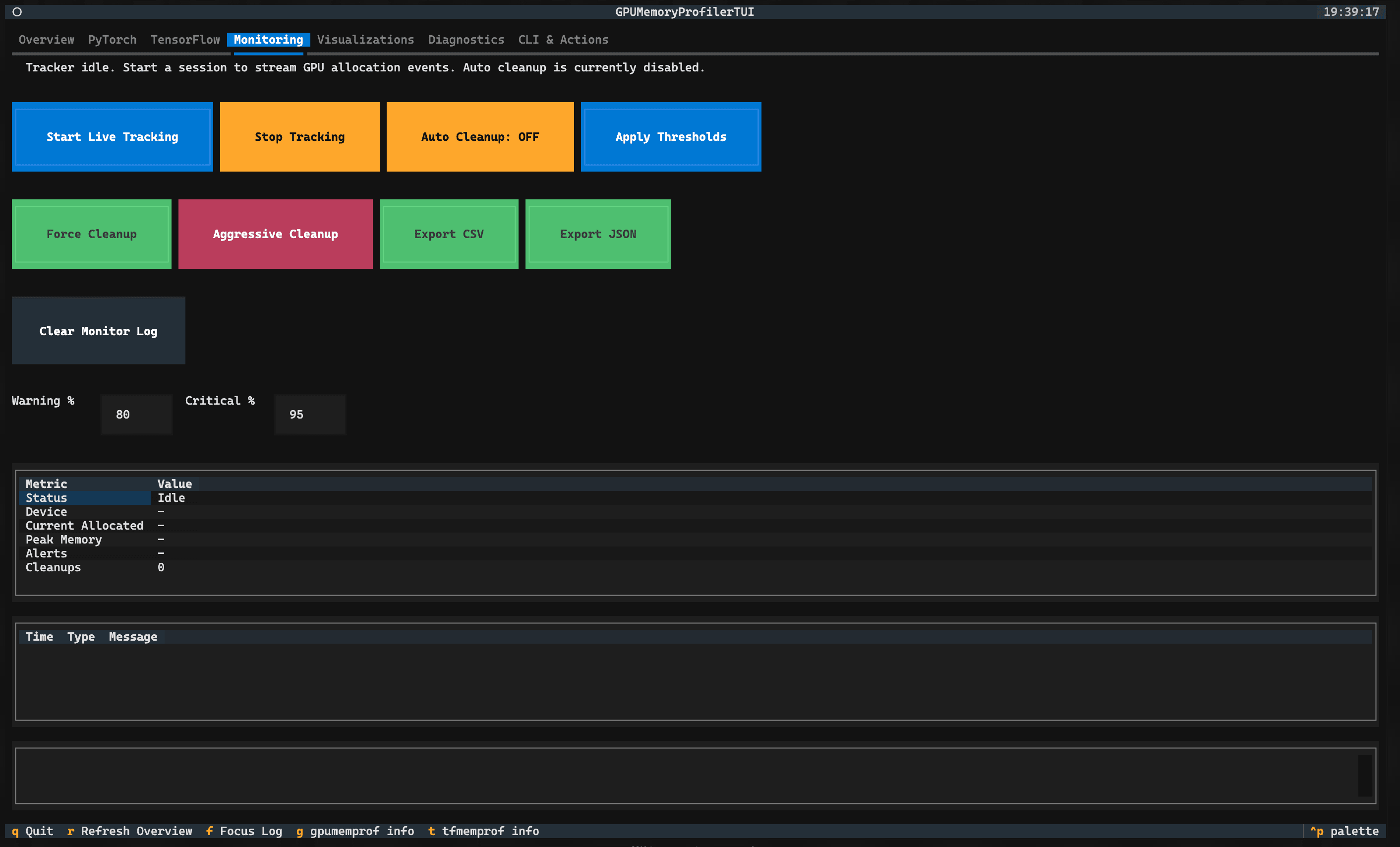This screenshot has height=847, width=1400.
Task: Select the Status row in the metrics table
Action: click(85, 497)
